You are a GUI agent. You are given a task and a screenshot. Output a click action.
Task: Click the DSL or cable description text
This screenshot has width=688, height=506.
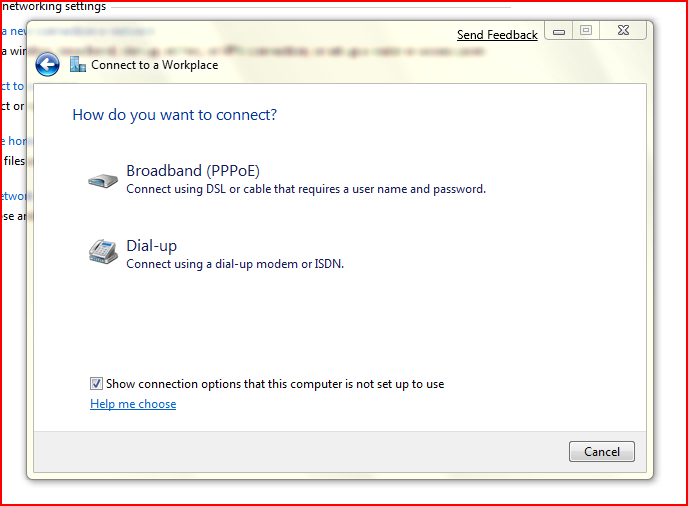(306, 189)
